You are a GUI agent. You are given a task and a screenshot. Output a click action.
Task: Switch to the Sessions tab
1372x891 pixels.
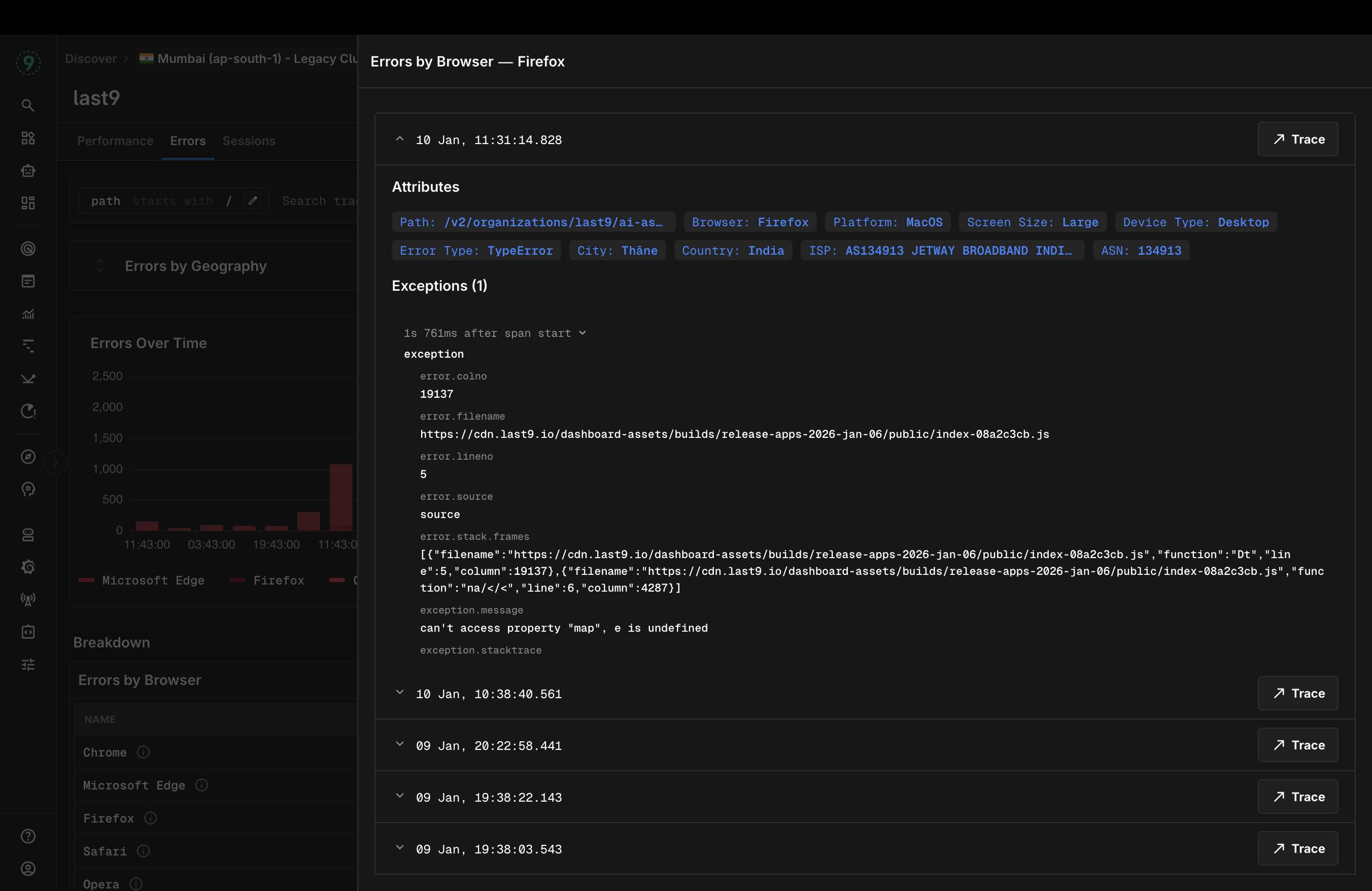tap(249, 141)
